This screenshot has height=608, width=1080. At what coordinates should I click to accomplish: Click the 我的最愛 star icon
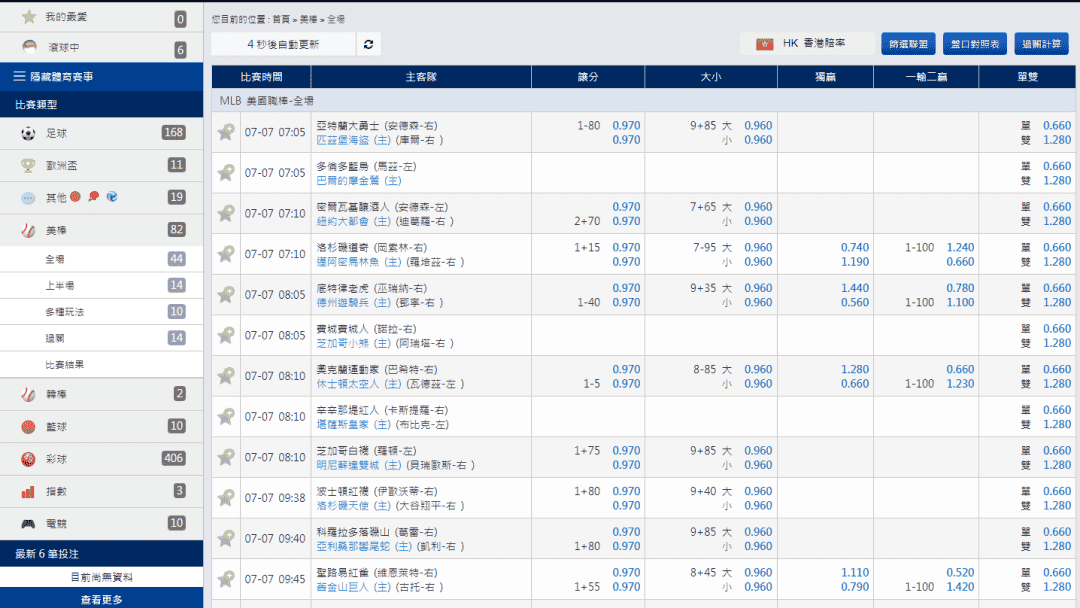(29, 17)
